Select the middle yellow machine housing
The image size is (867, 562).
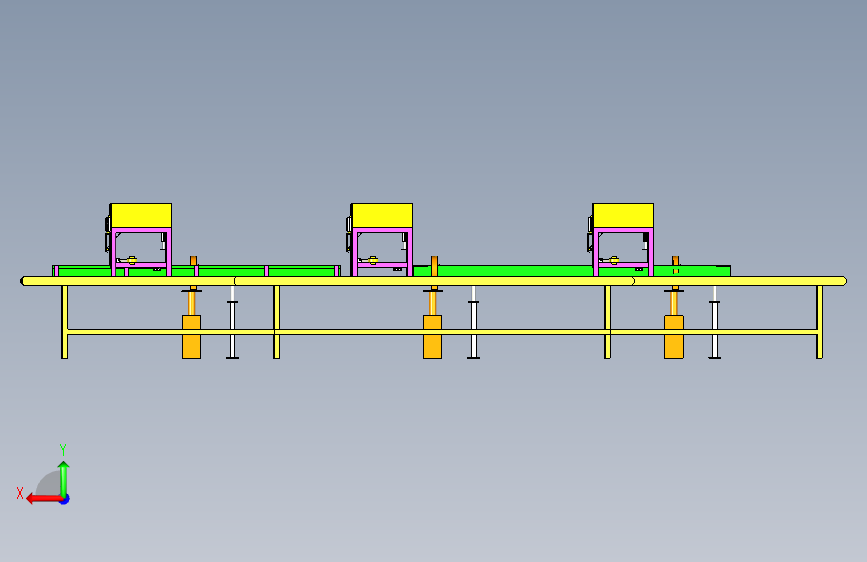[x=382, y=216]
